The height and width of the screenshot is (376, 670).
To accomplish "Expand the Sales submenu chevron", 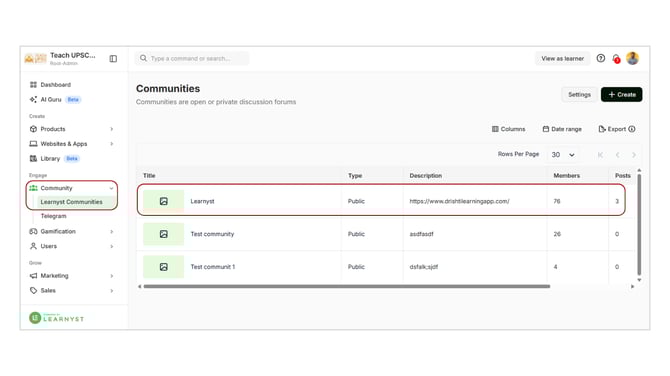I will pos(112,291).
